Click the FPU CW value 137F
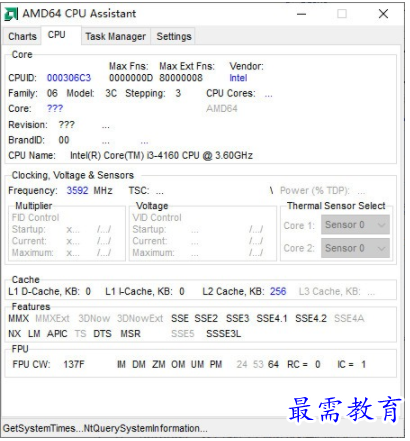The height and width of the screenshot is (441, 410). (74, 364)
